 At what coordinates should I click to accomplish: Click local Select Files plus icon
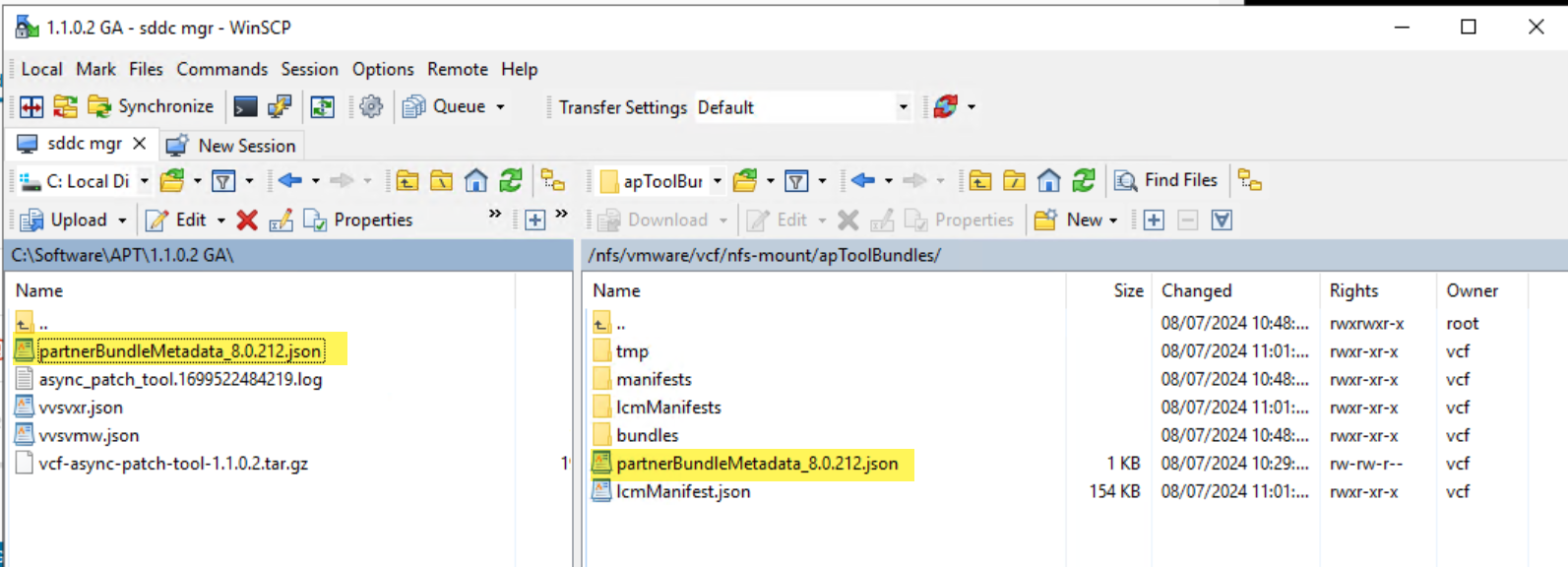coord(535,220)
